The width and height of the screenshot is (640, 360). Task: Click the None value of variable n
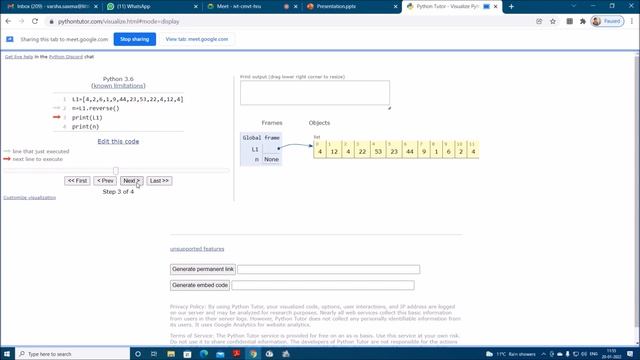271,159
